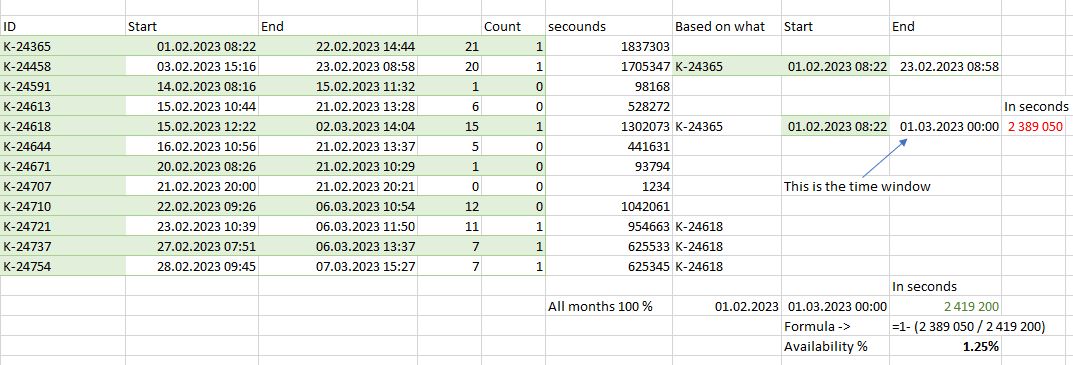Select end cell 21.02.2023 13:28
This screenshot has width=1073, height=365.
pyautogui.click(x=338, y=106)
